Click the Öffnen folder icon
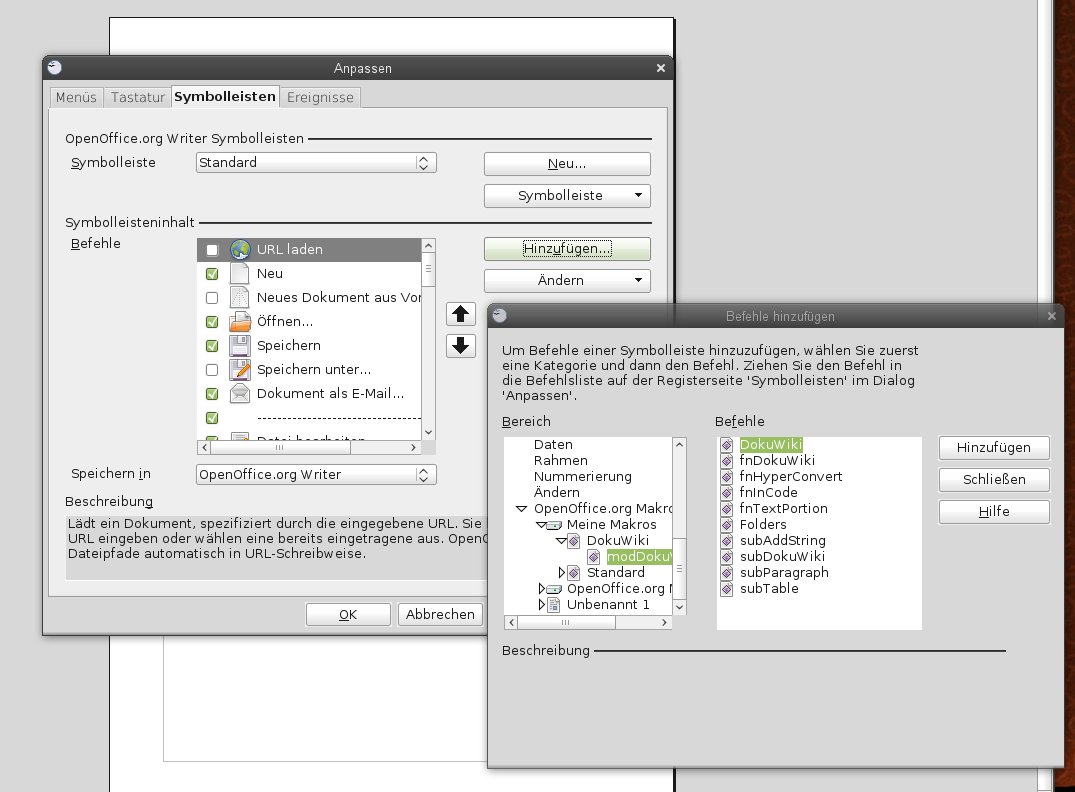The width and height of the screenshot is (1075, 792). 240,322
